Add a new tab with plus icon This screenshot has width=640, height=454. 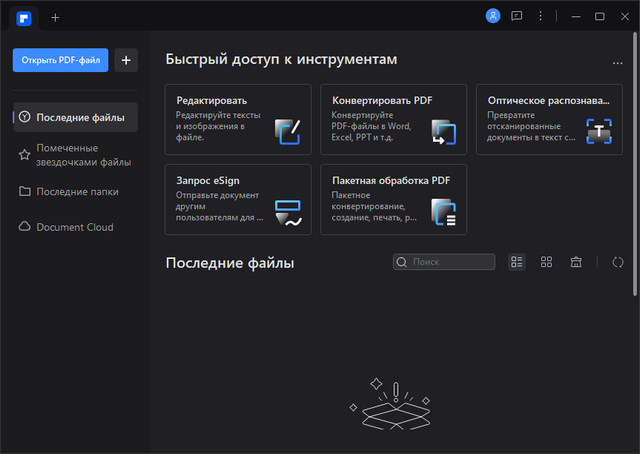pyautogui.click(x=55, y=17)
